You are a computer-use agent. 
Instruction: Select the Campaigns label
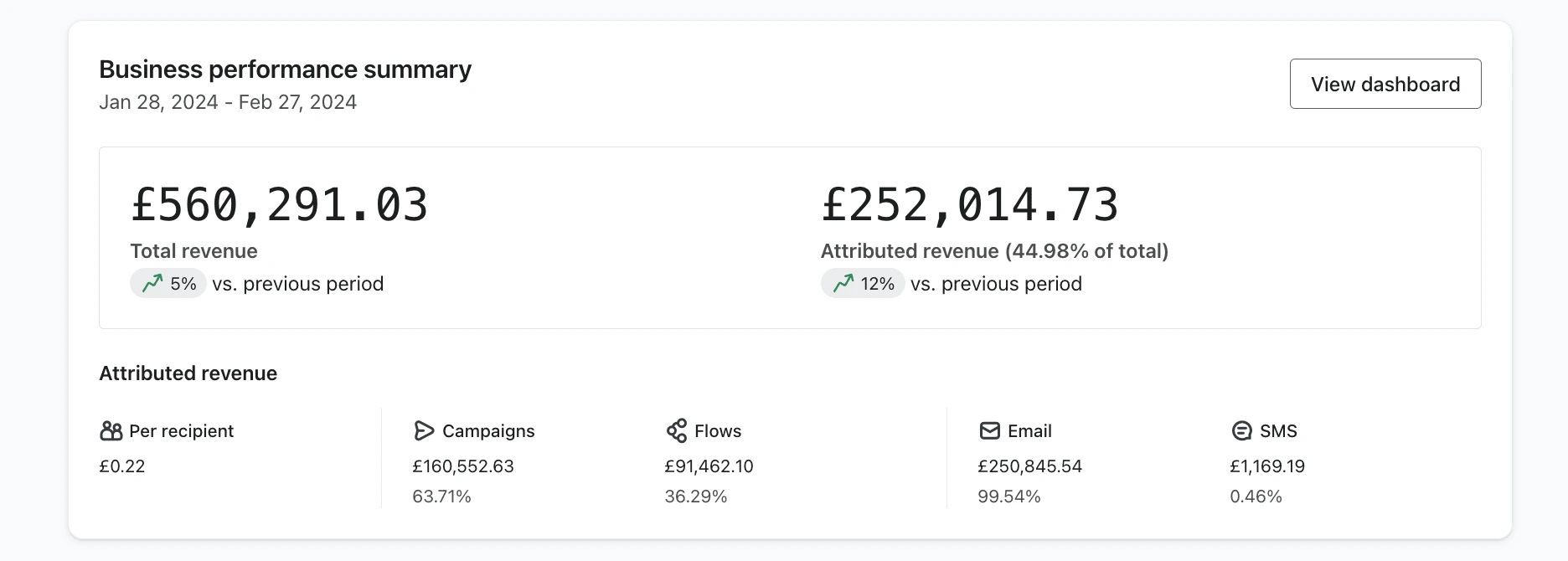(x=488, y=431)
